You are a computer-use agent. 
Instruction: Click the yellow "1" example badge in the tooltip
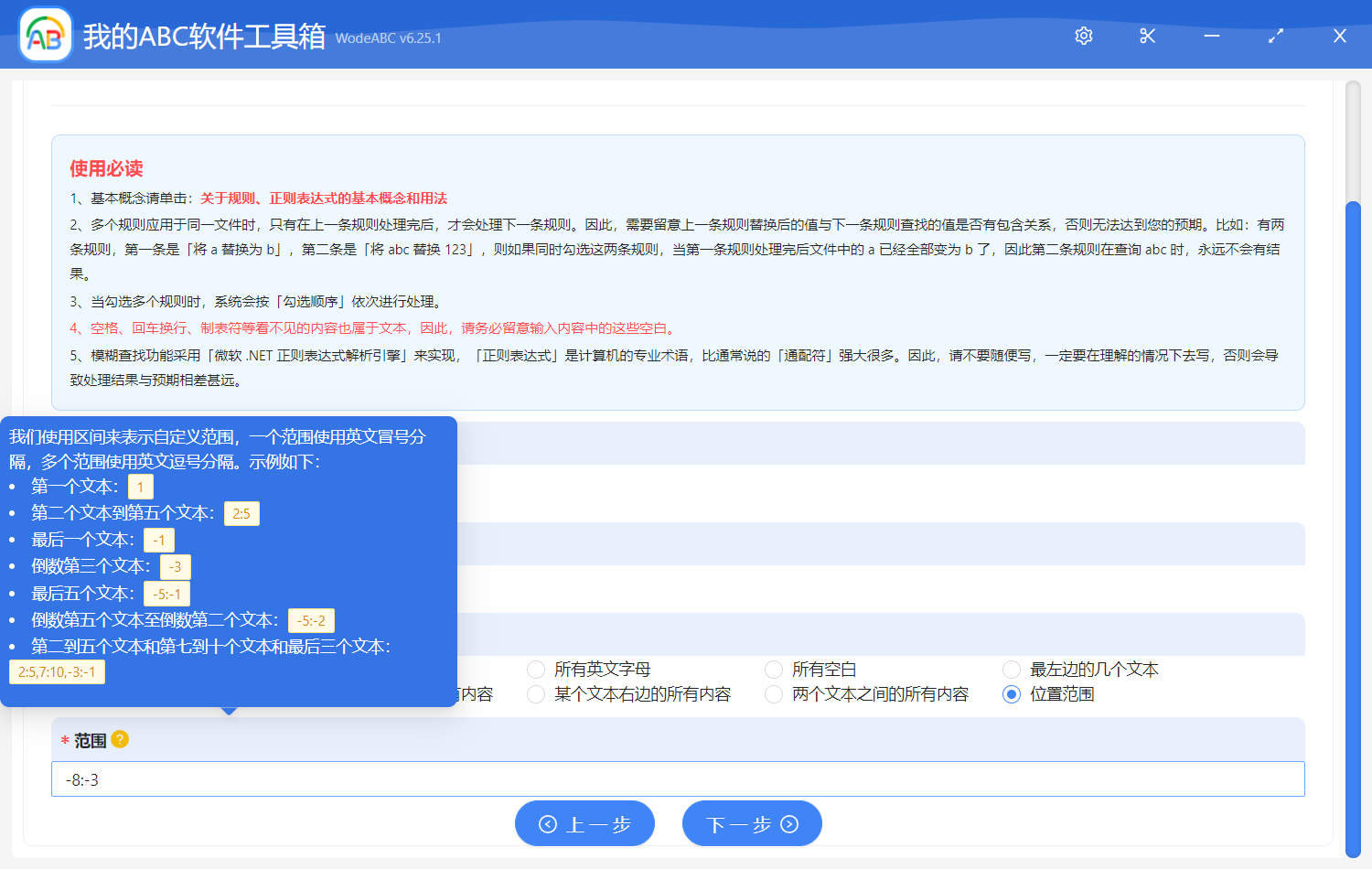click(140, 487)
